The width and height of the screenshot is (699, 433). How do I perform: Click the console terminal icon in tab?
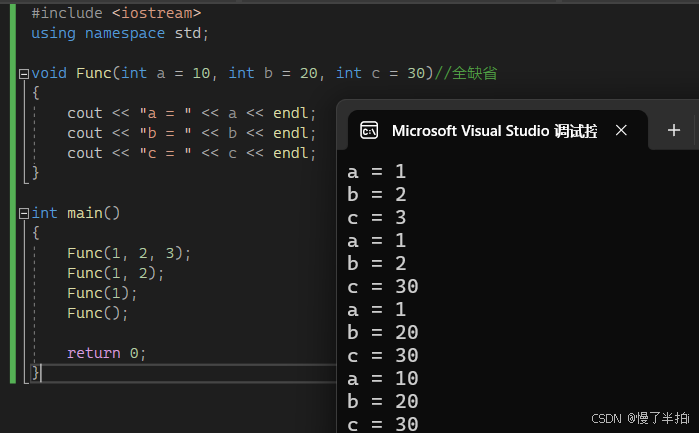(369, 131)
